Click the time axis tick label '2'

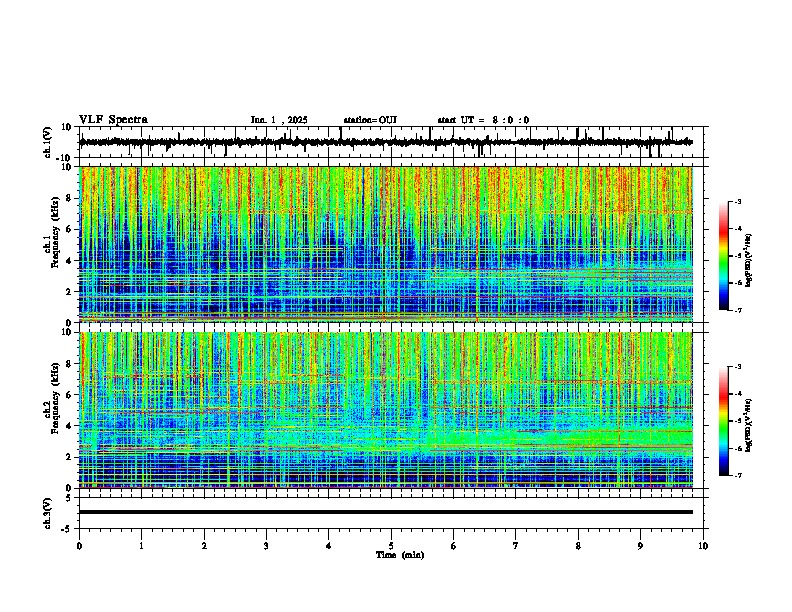(x=204, y=546)
